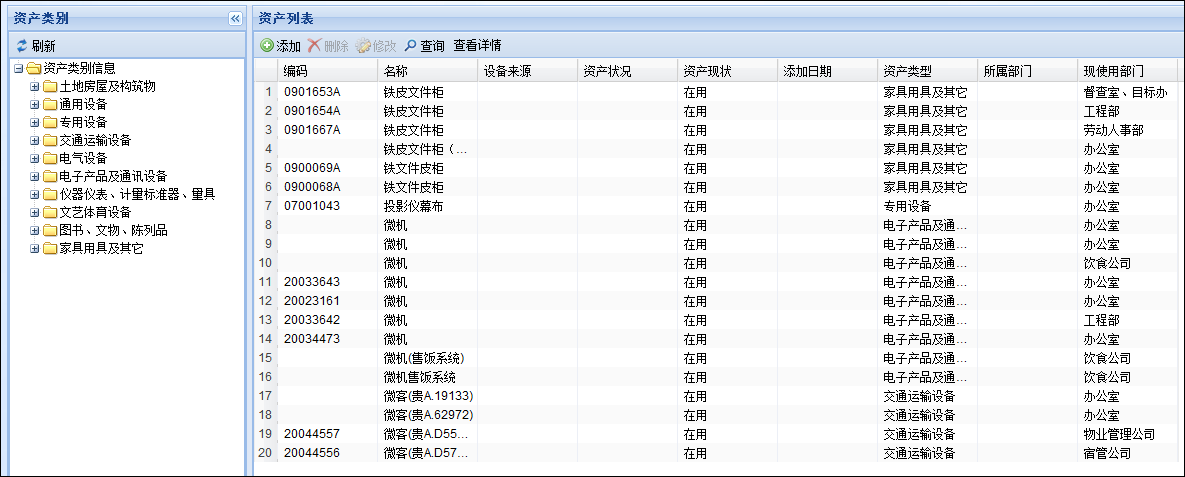
Task: Click the 资产类型 column header
Action: click(x=927, y=71)
